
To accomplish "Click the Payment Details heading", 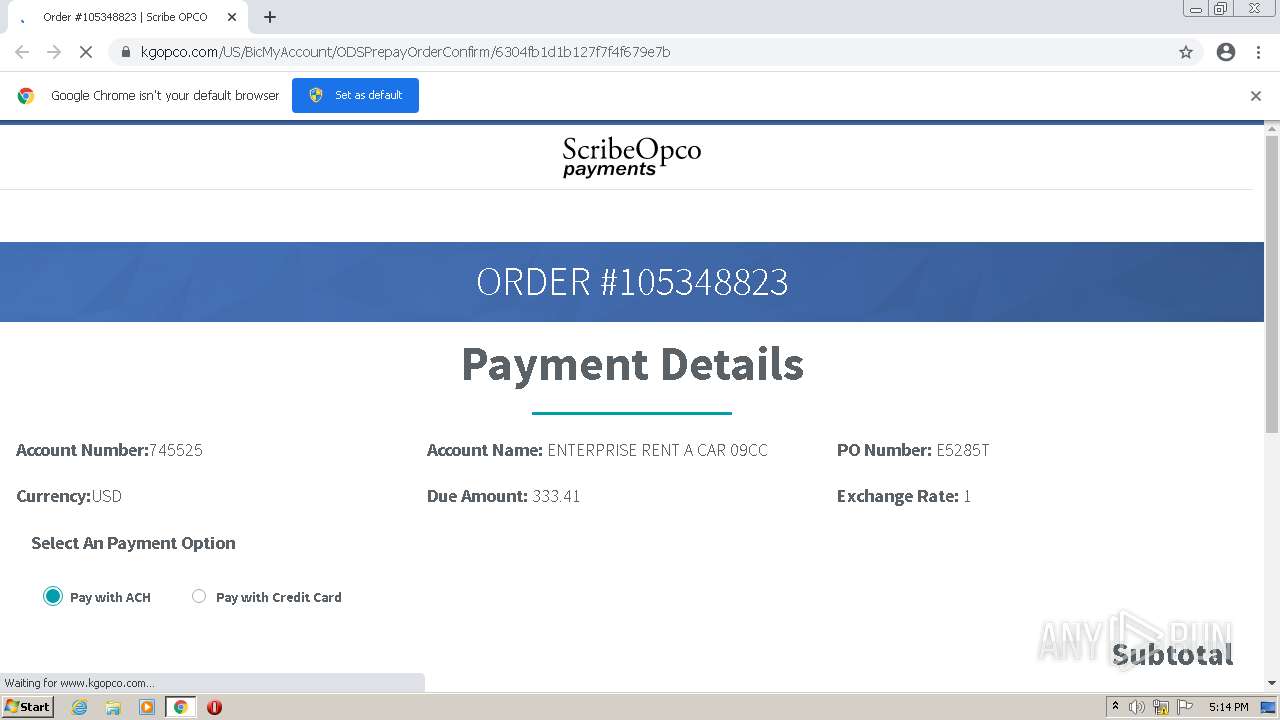I will pyautogui.click(x=632, y=364).
